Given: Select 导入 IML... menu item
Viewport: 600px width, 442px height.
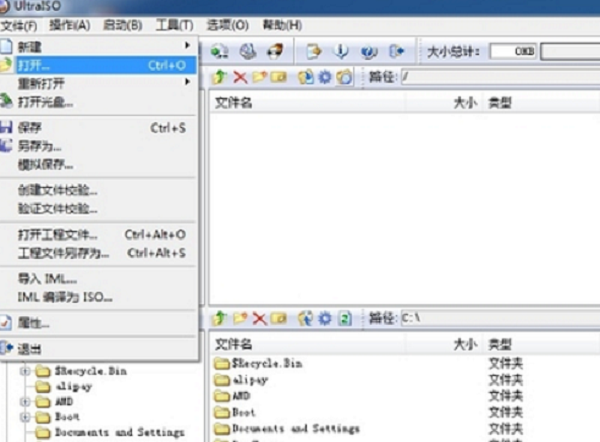Looking at the screenshot, I should tap(99, 279).
